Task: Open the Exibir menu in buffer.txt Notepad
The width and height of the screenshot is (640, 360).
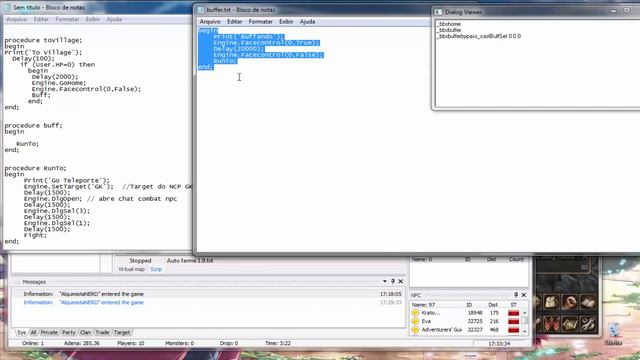Action: (x=286, y=22)
